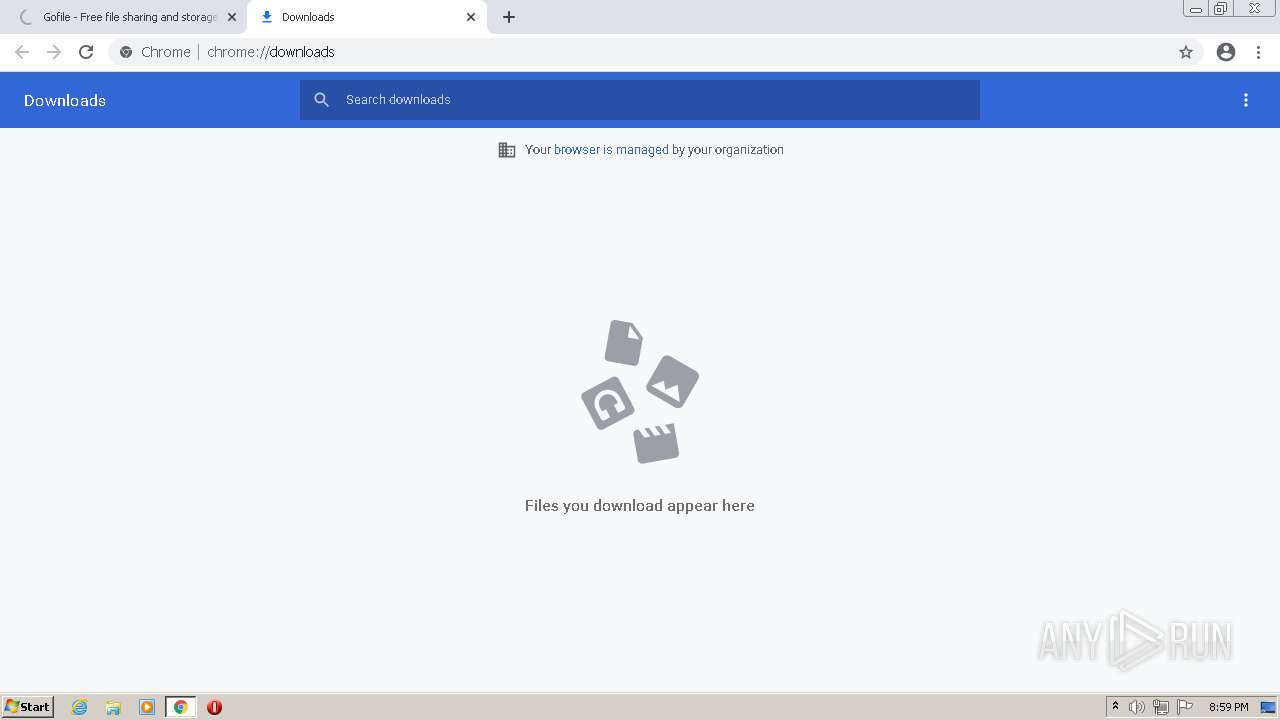1280x720 pixels.
Task: Launch Internet Explorer from taskbar
Action: click(x=80, y=707)
